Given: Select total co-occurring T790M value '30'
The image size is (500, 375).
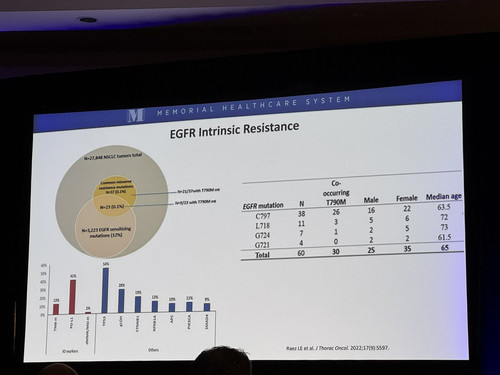Looking at the screenshot, I should coord(336,252).
